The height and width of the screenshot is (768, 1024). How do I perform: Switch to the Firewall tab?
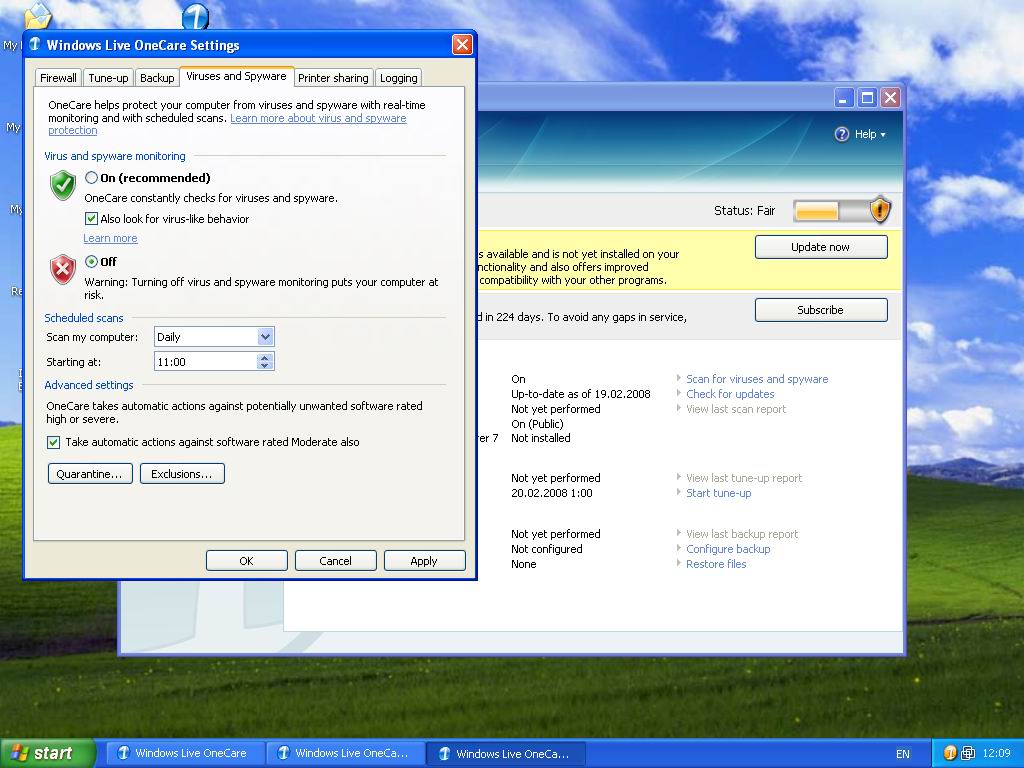[58, 78]
